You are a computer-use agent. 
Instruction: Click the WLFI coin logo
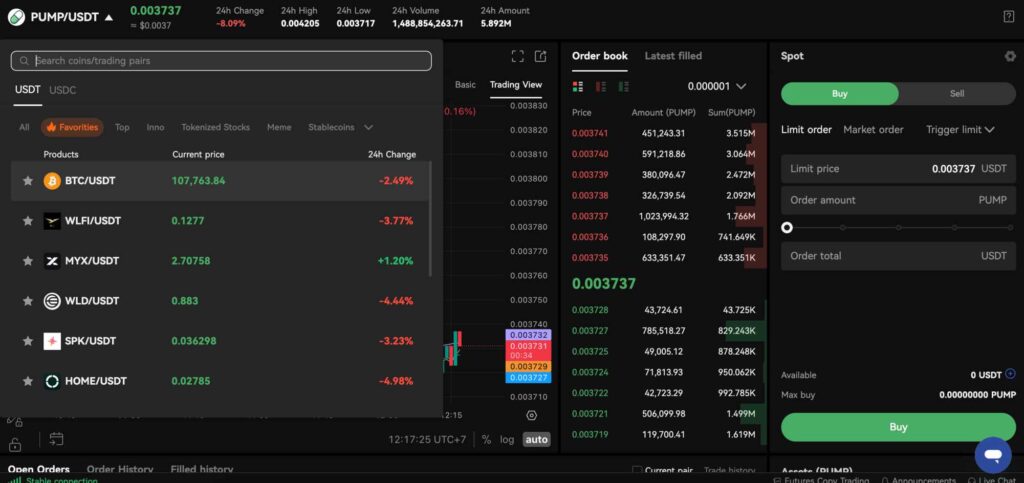click(x=52, y=221)
